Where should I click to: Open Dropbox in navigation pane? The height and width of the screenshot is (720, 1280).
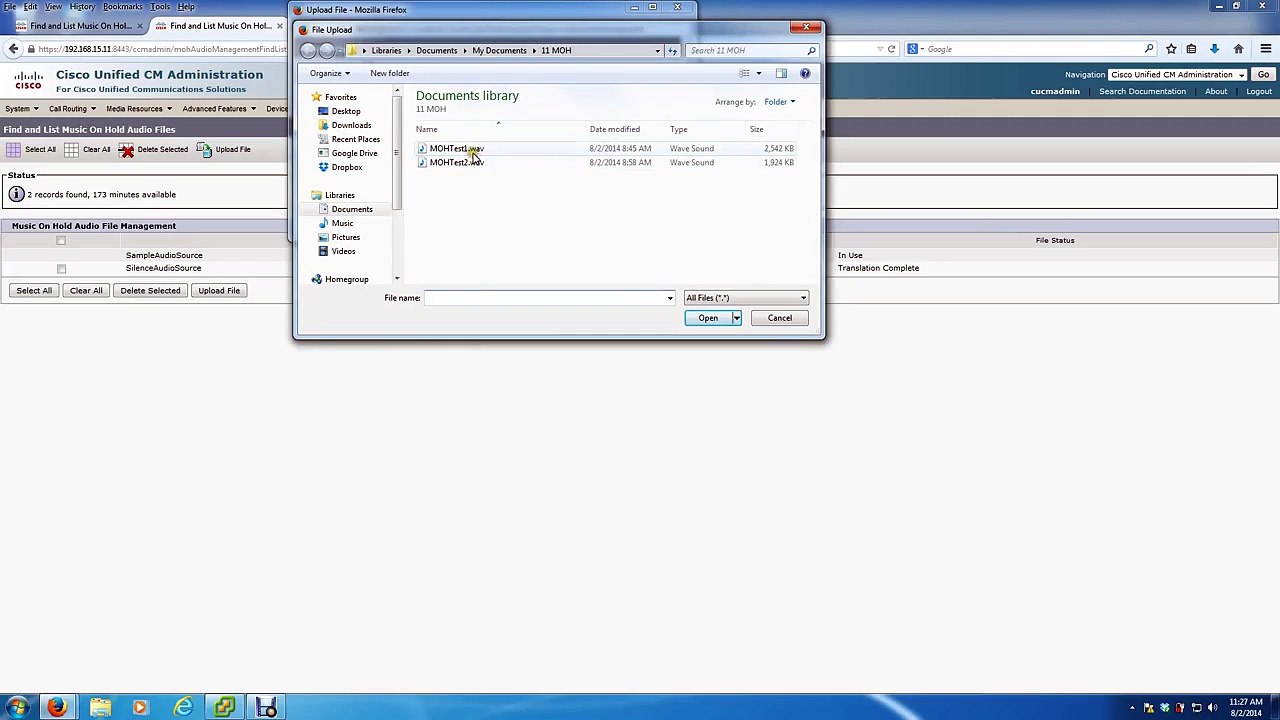346,167
